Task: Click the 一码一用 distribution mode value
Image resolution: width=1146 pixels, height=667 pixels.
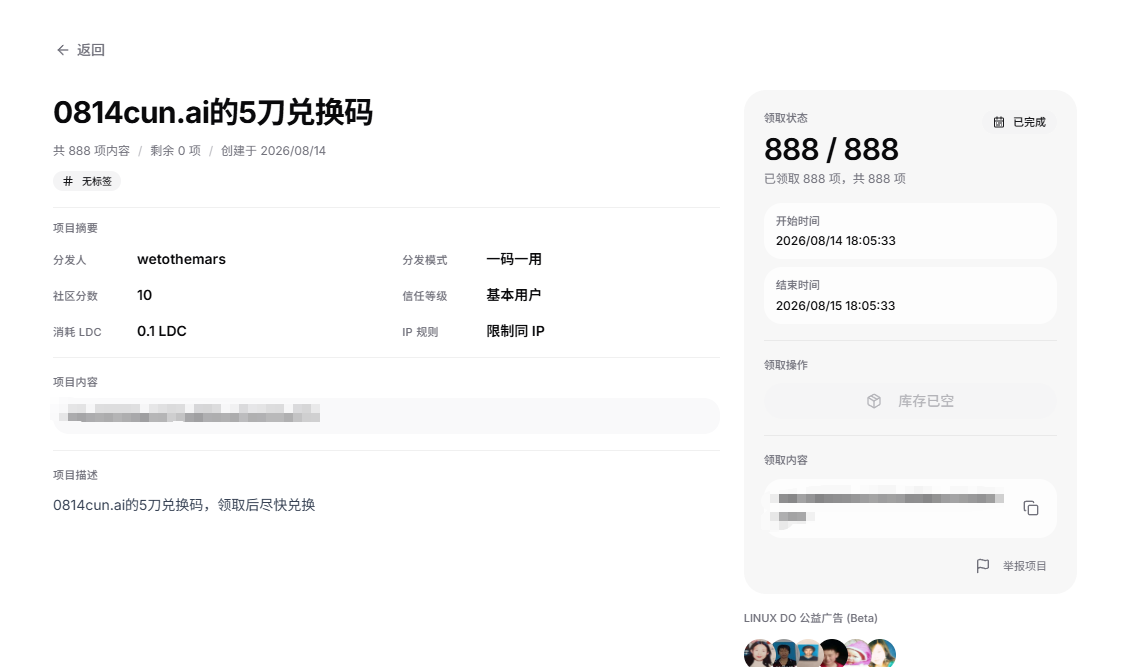Action: [x=514, y=259]
